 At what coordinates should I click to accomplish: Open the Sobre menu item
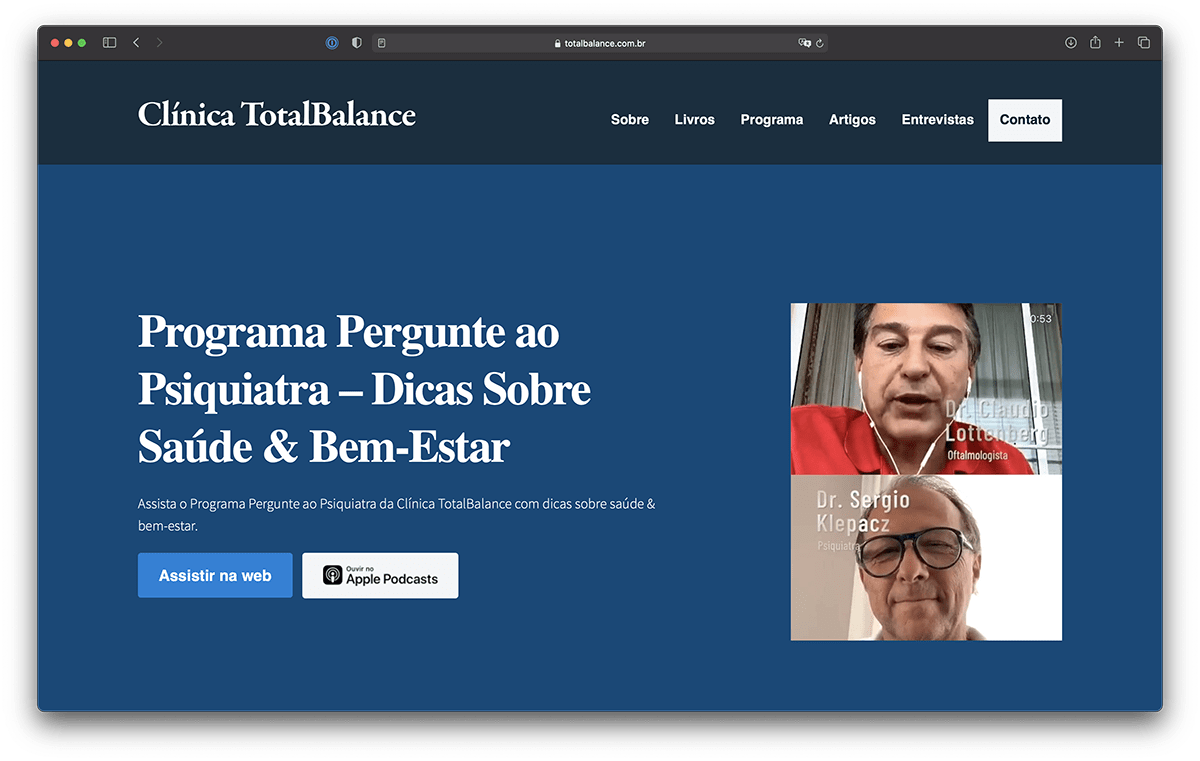coord(630,120)
